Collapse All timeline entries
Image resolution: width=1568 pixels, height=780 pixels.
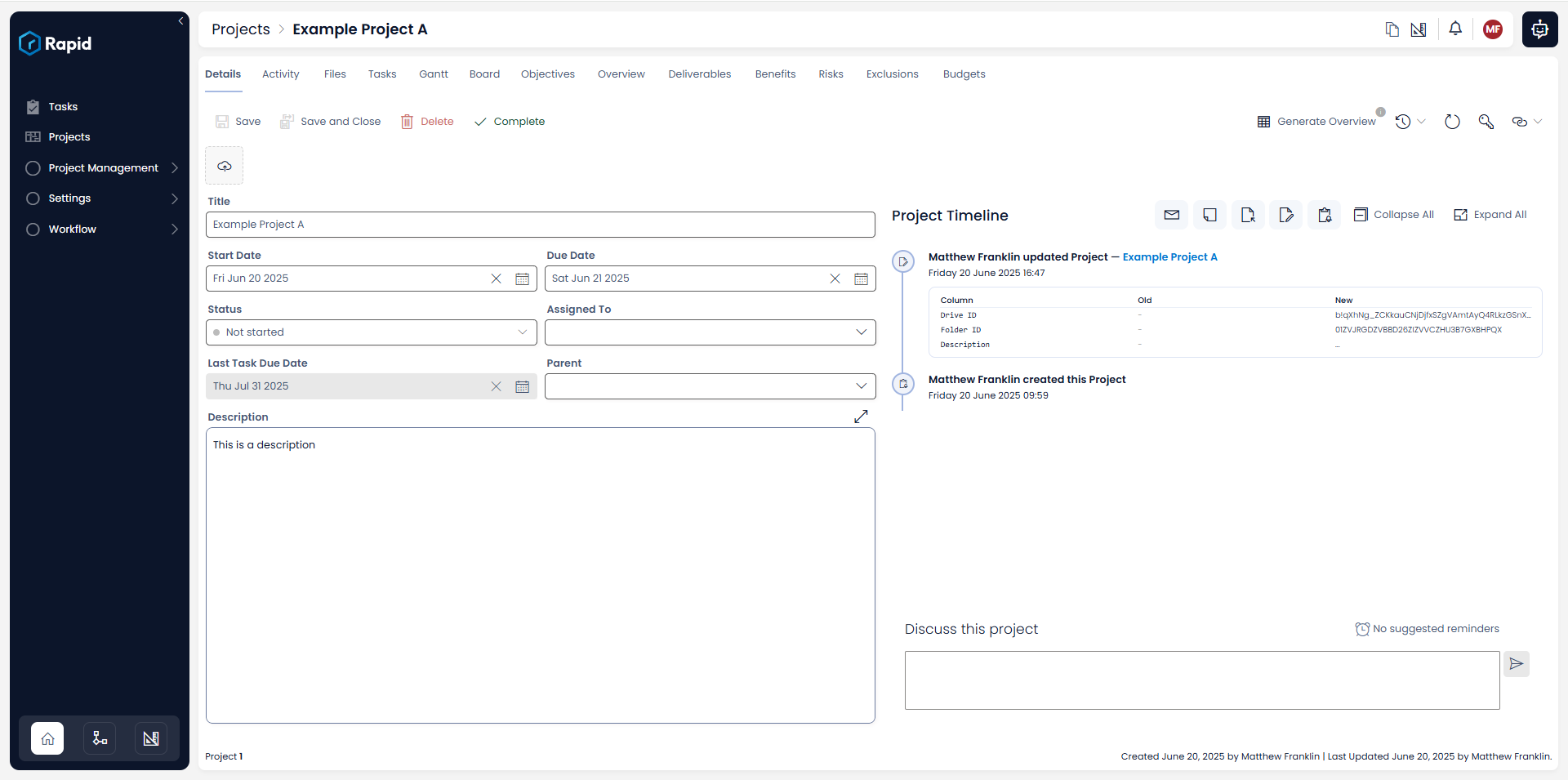tap(1394, 215)
